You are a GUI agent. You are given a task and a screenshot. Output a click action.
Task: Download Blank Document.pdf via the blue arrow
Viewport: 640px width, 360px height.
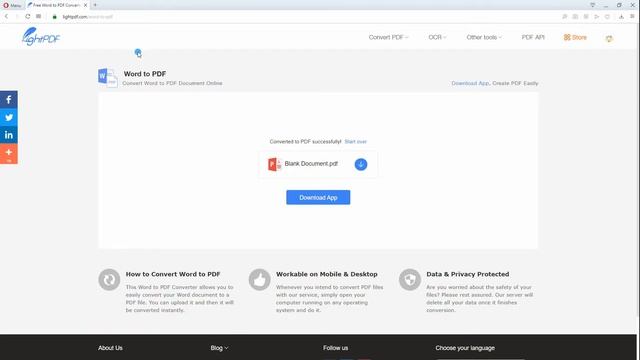[361, 164]
